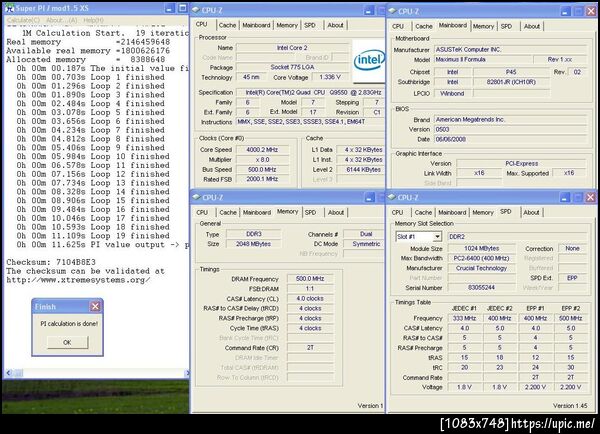Select the CPU tab in the CPU-Z SPD window

pyautogui.click(x=397, y=212)
